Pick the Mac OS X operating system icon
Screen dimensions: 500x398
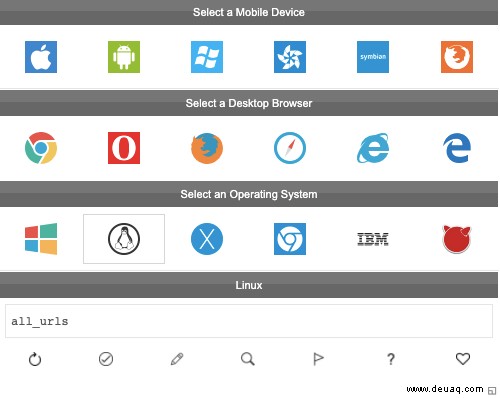[x=207, y=239]
